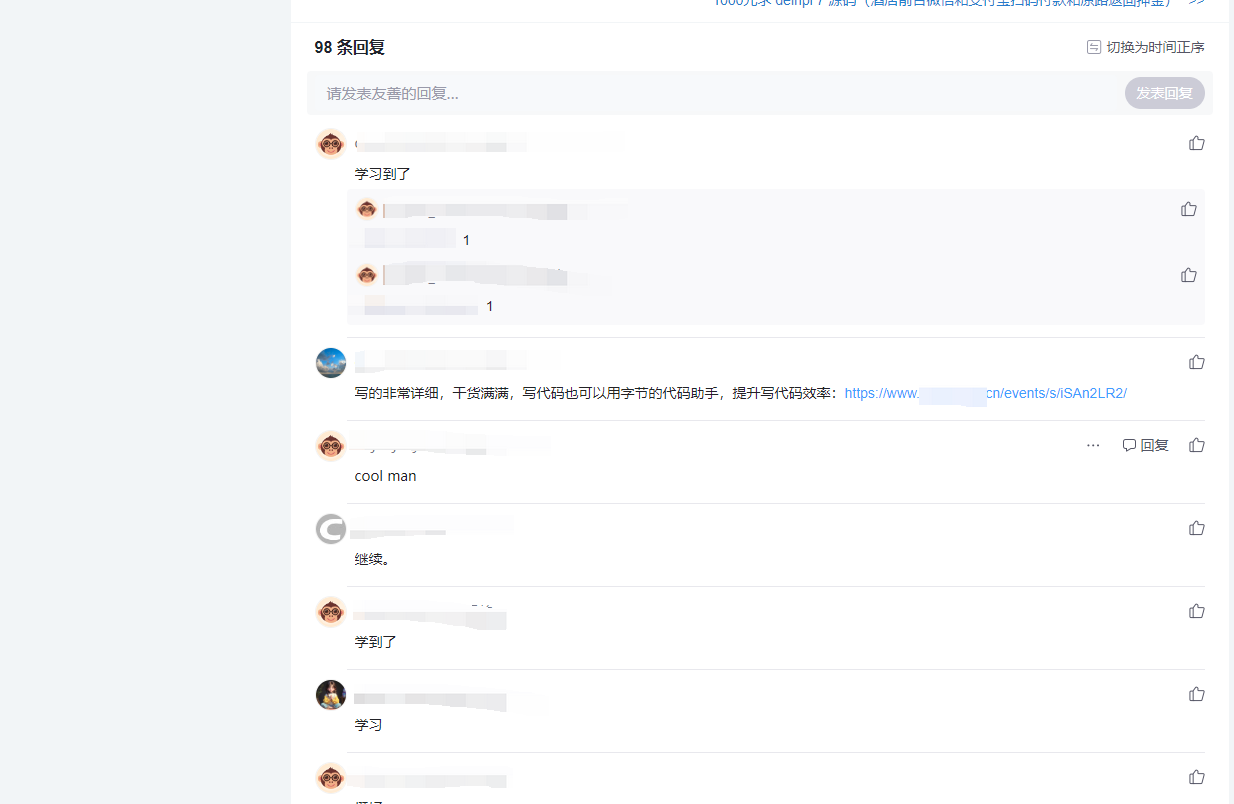
Task: Select the "cool man" comment text
Action: tap(385, 476)
